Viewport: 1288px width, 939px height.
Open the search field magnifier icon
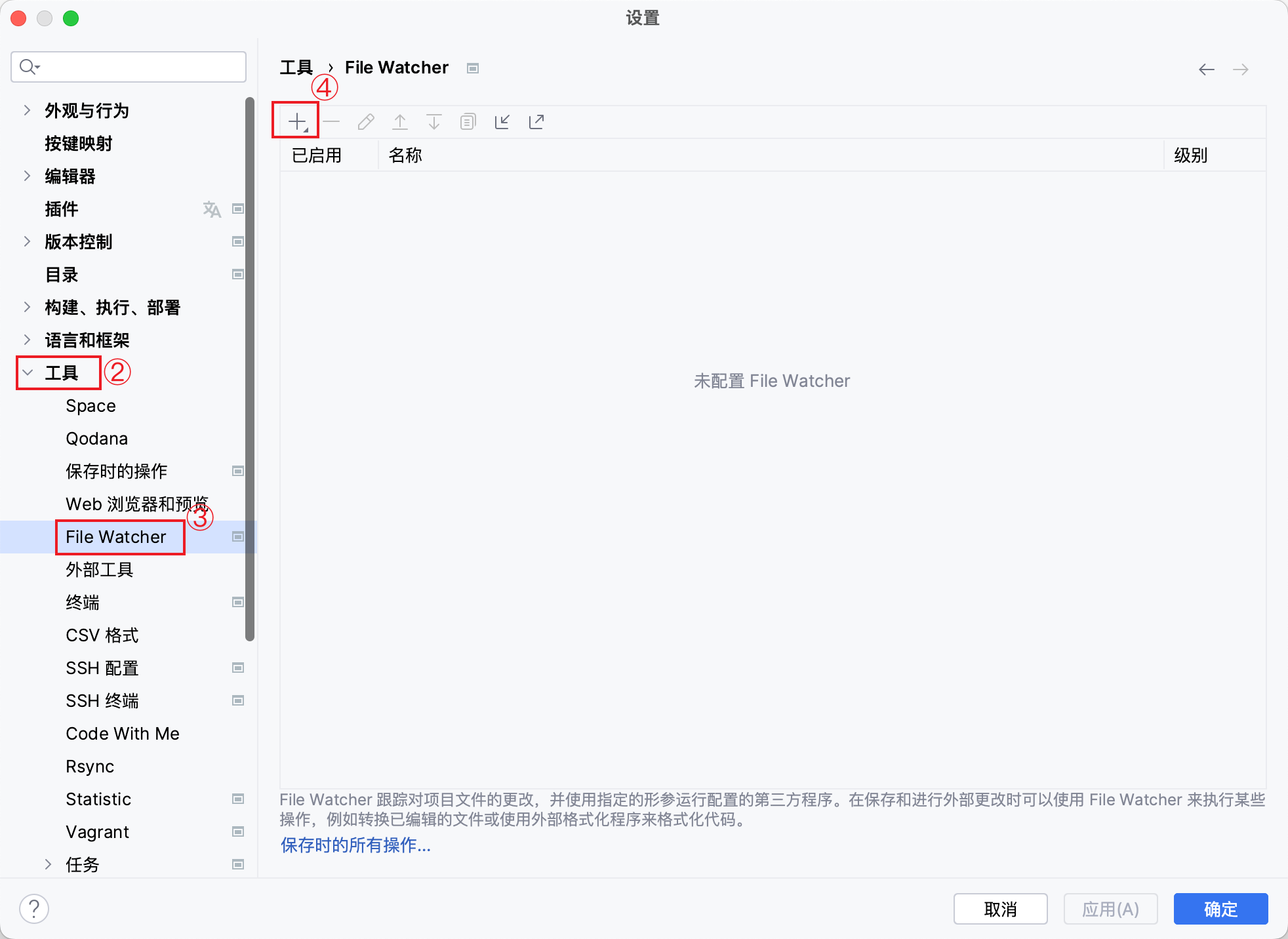tap(29, 66)
